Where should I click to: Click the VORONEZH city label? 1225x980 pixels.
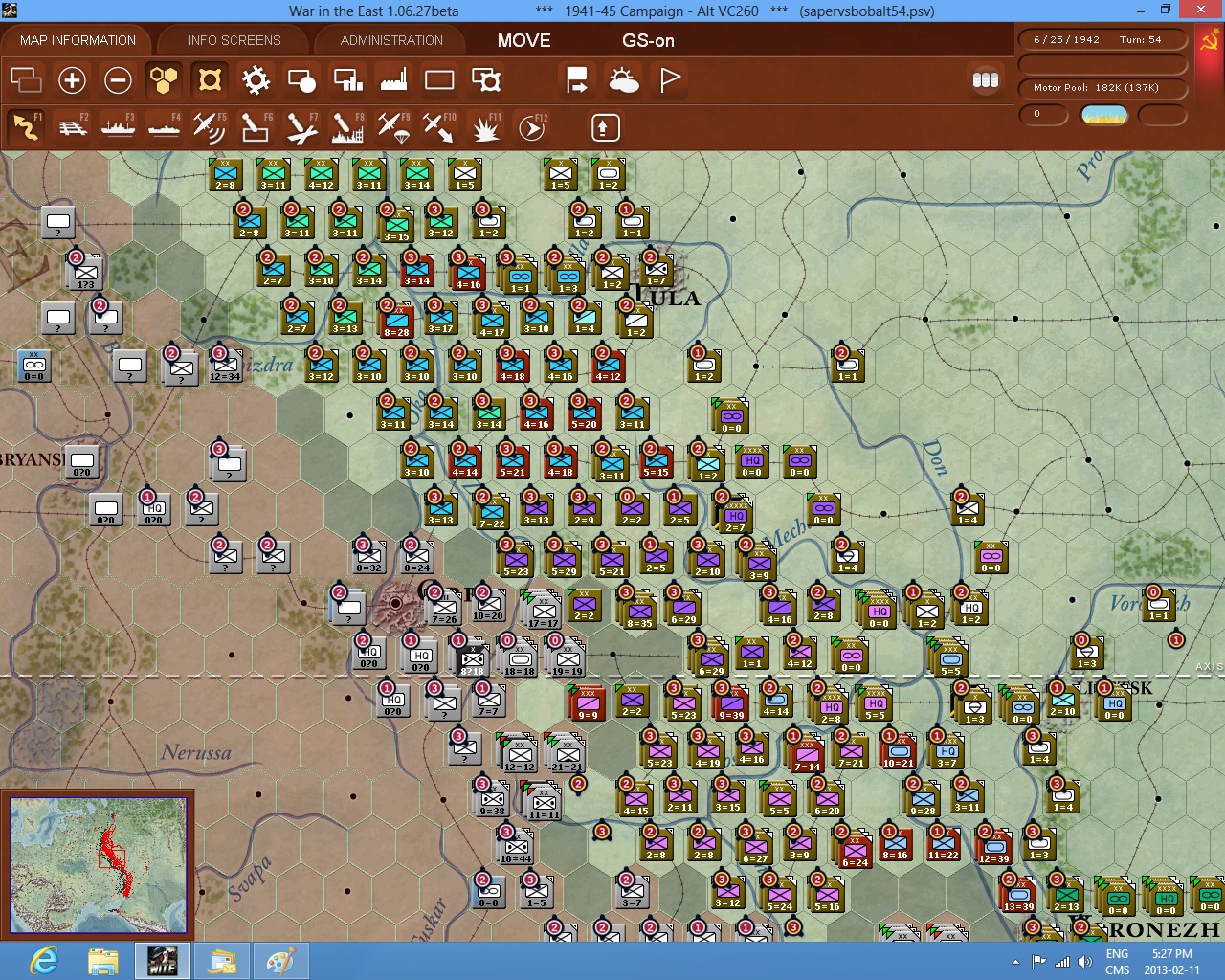point(1145,928)
